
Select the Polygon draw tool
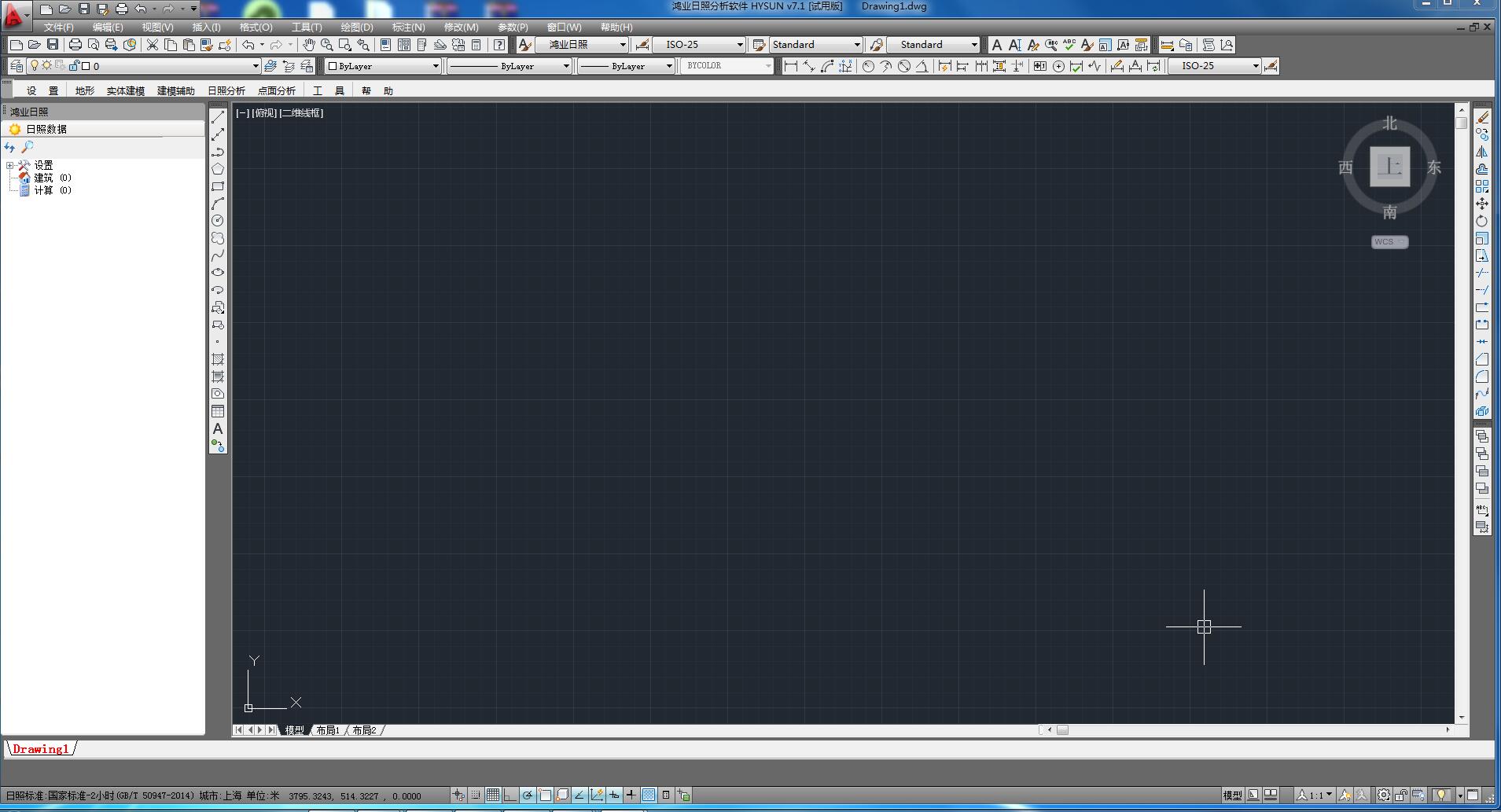point(218,169)
